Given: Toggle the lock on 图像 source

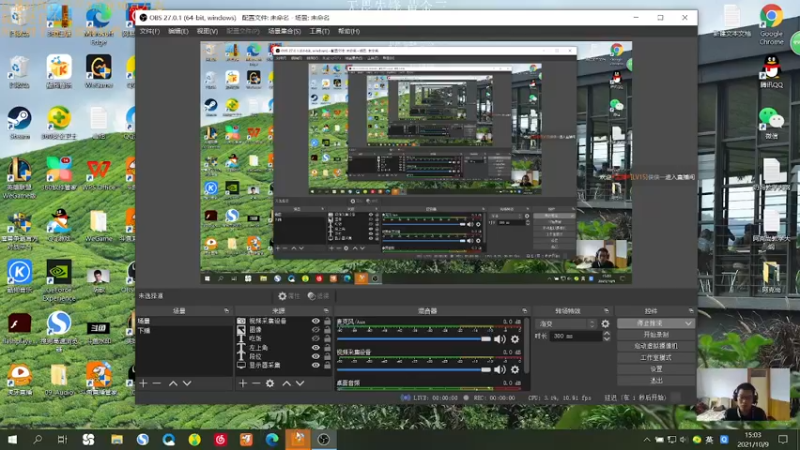Looking at the screenshot, I should (x=328, y=330).
